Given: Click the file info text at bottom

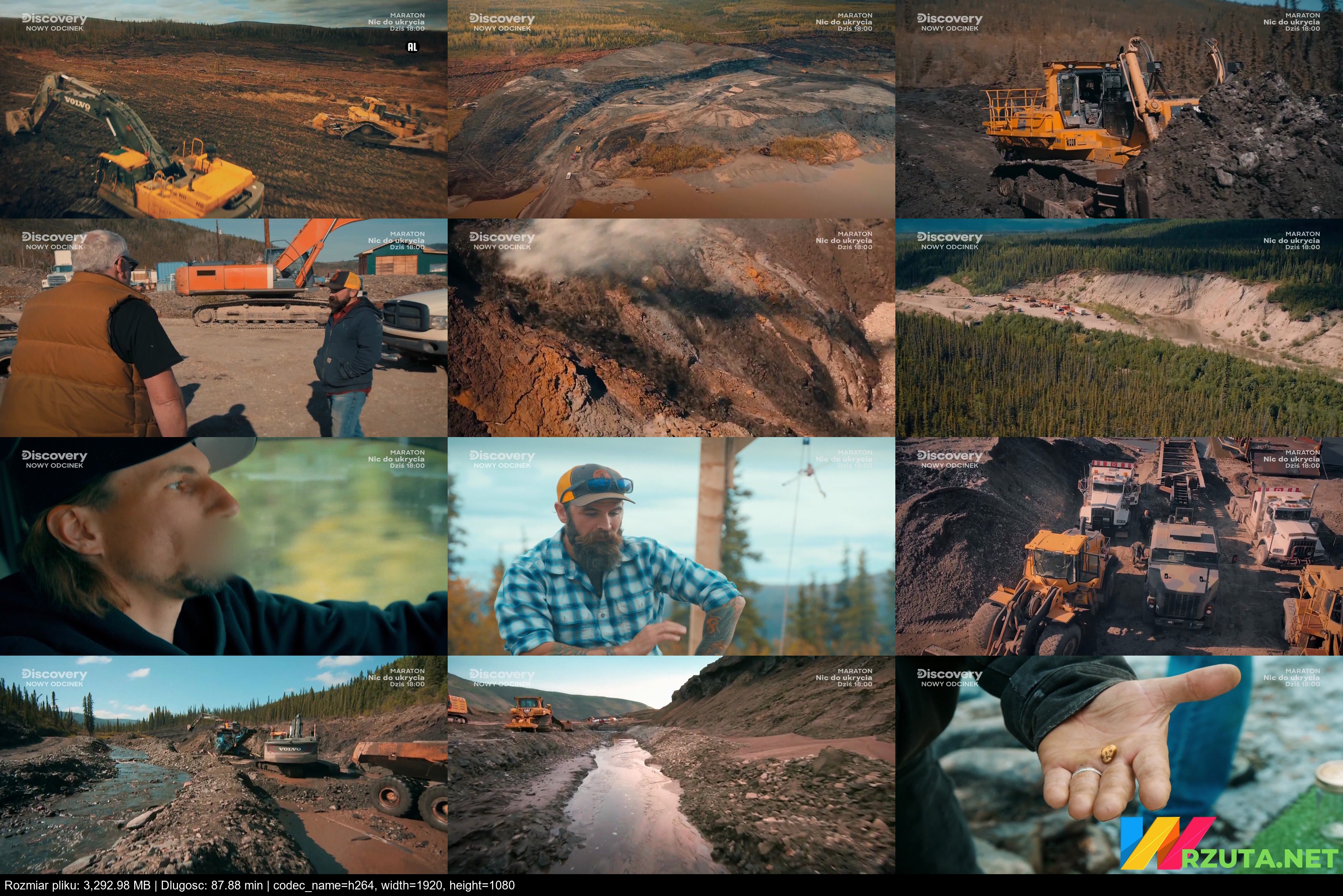Looking at the screenshot, I should click(x=259, y=885).
